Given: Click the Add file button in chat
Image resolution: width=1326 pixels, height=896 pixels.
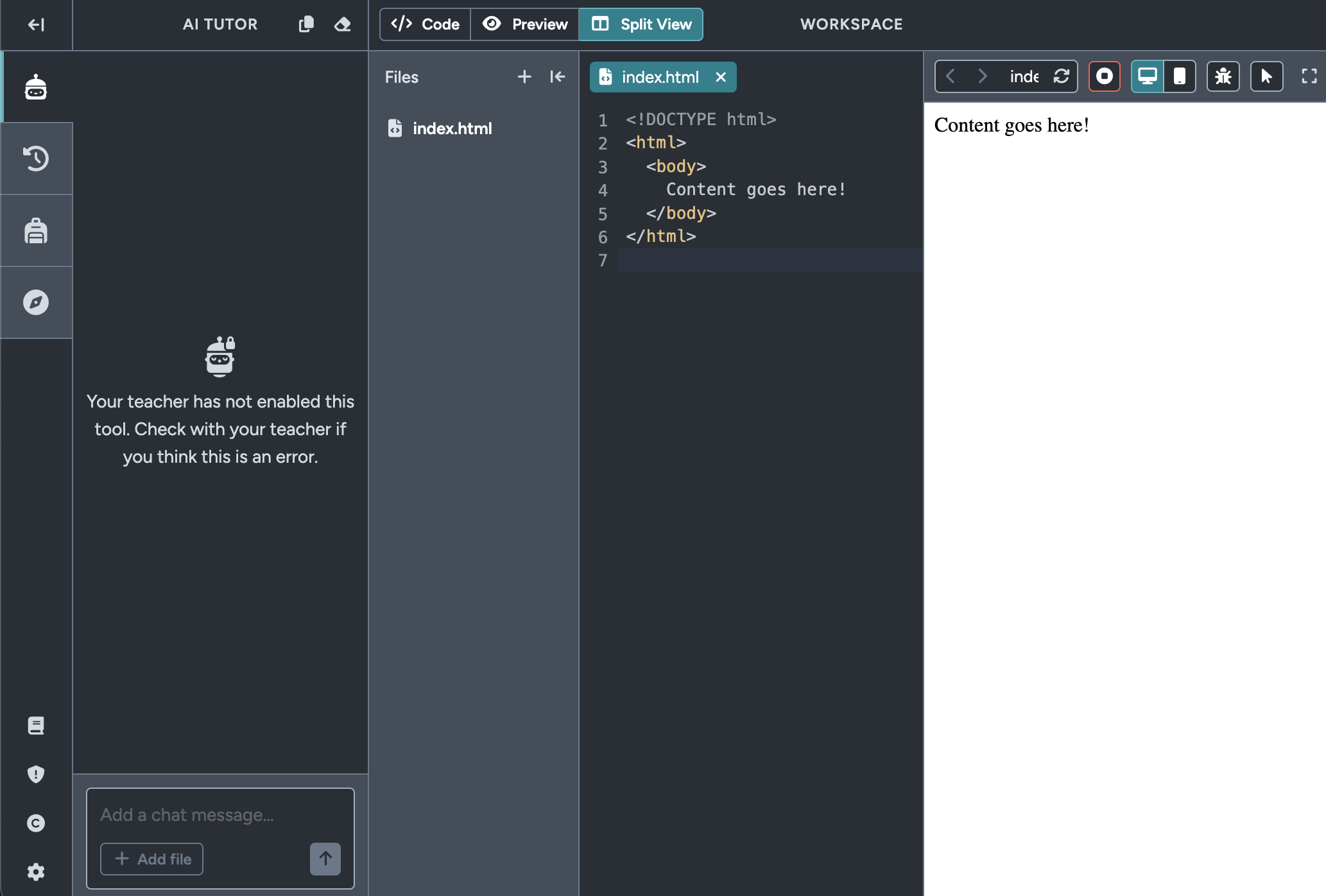Looking at the screenshot, I should pyautogui.click(x=151, y=859).
